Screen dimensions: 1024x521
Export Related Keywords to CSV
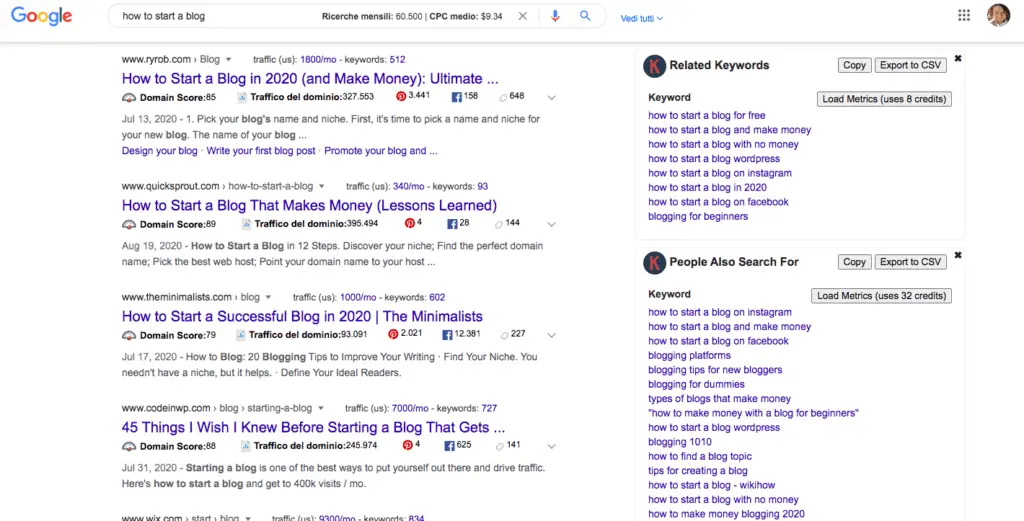pyautogui.click(x=910, y=65)
